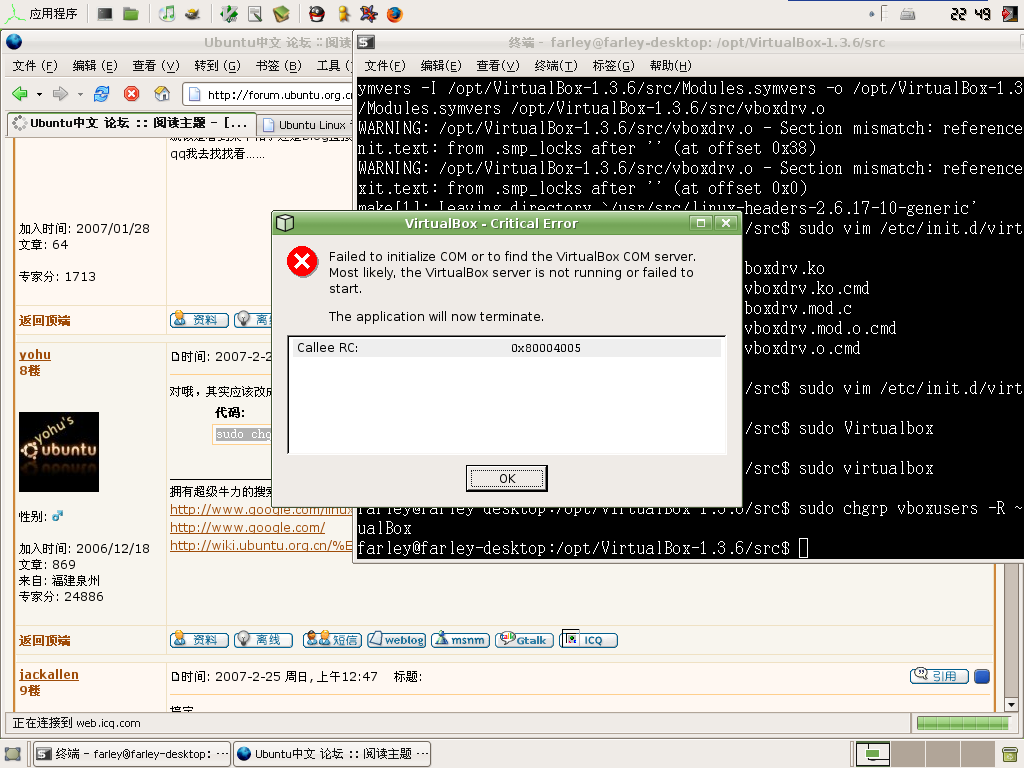This screenshot has height=768, width=1024.
Task: Click OK in the VirtualBox error dialog
Action: (507, 479)
